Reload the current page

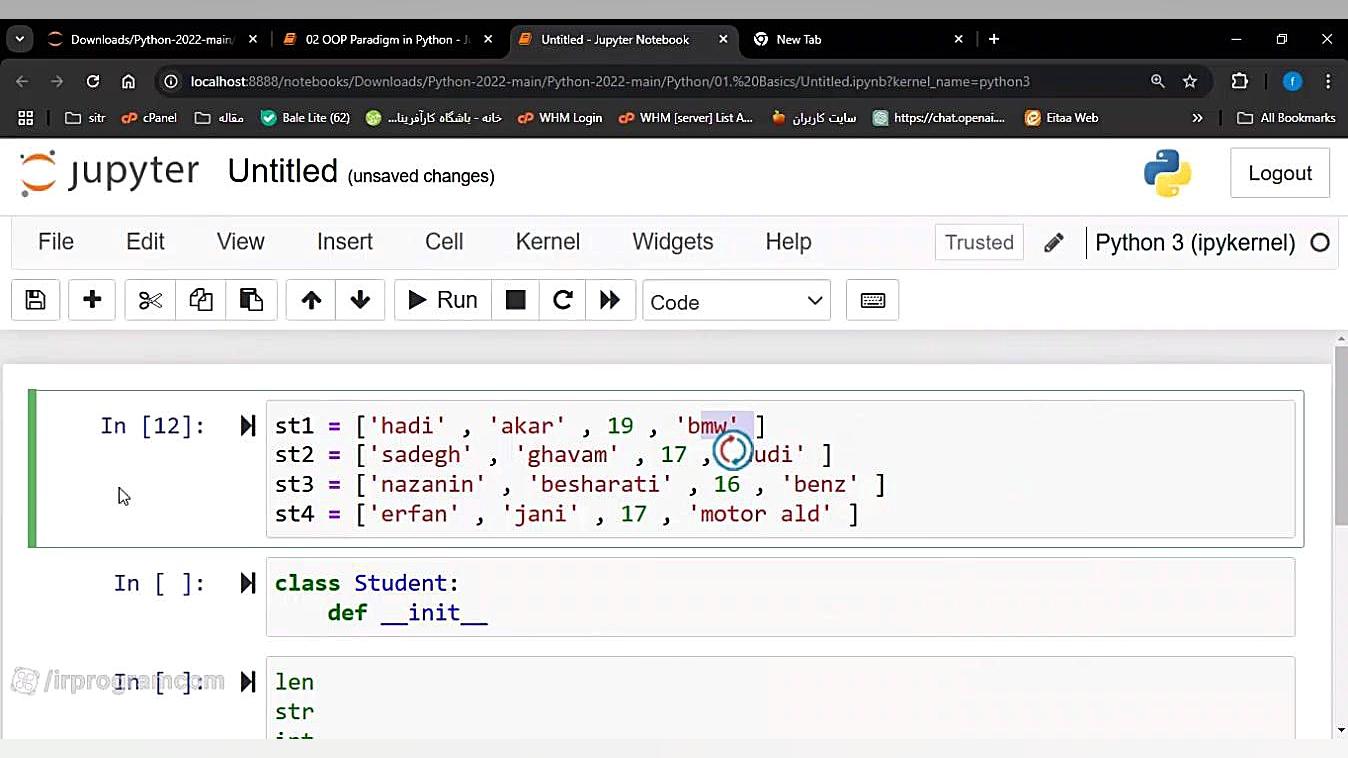click(x=93, y=81)
